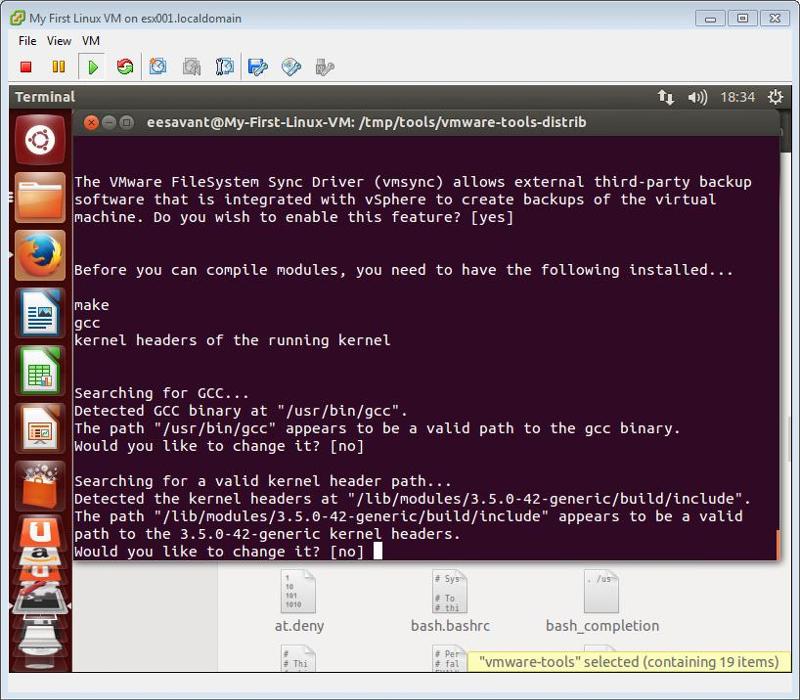Click the green Power On play button

tap(92, 67)
